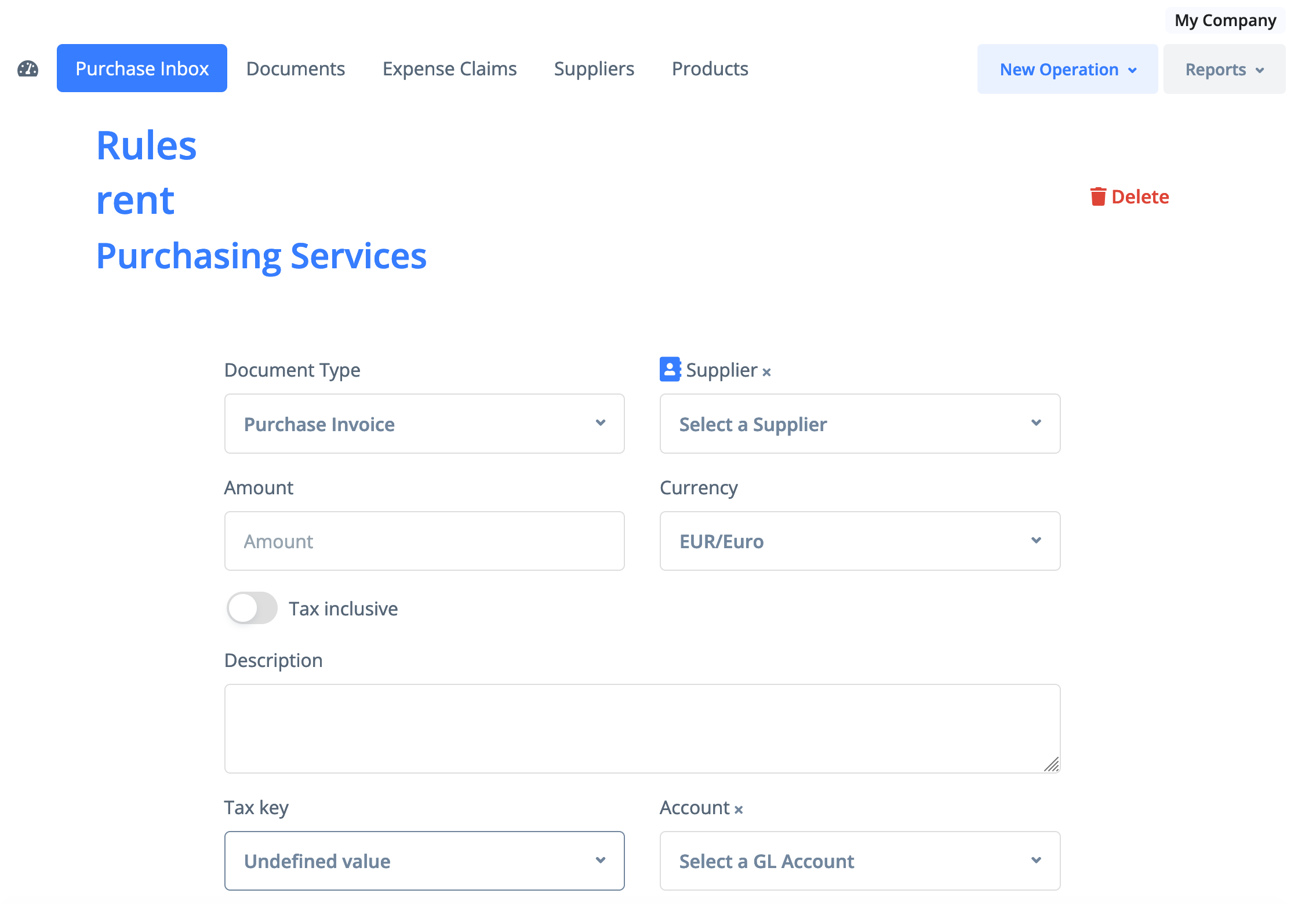
Task: Switch to the Expense Claims tab
Action: [x=449, y=69]
